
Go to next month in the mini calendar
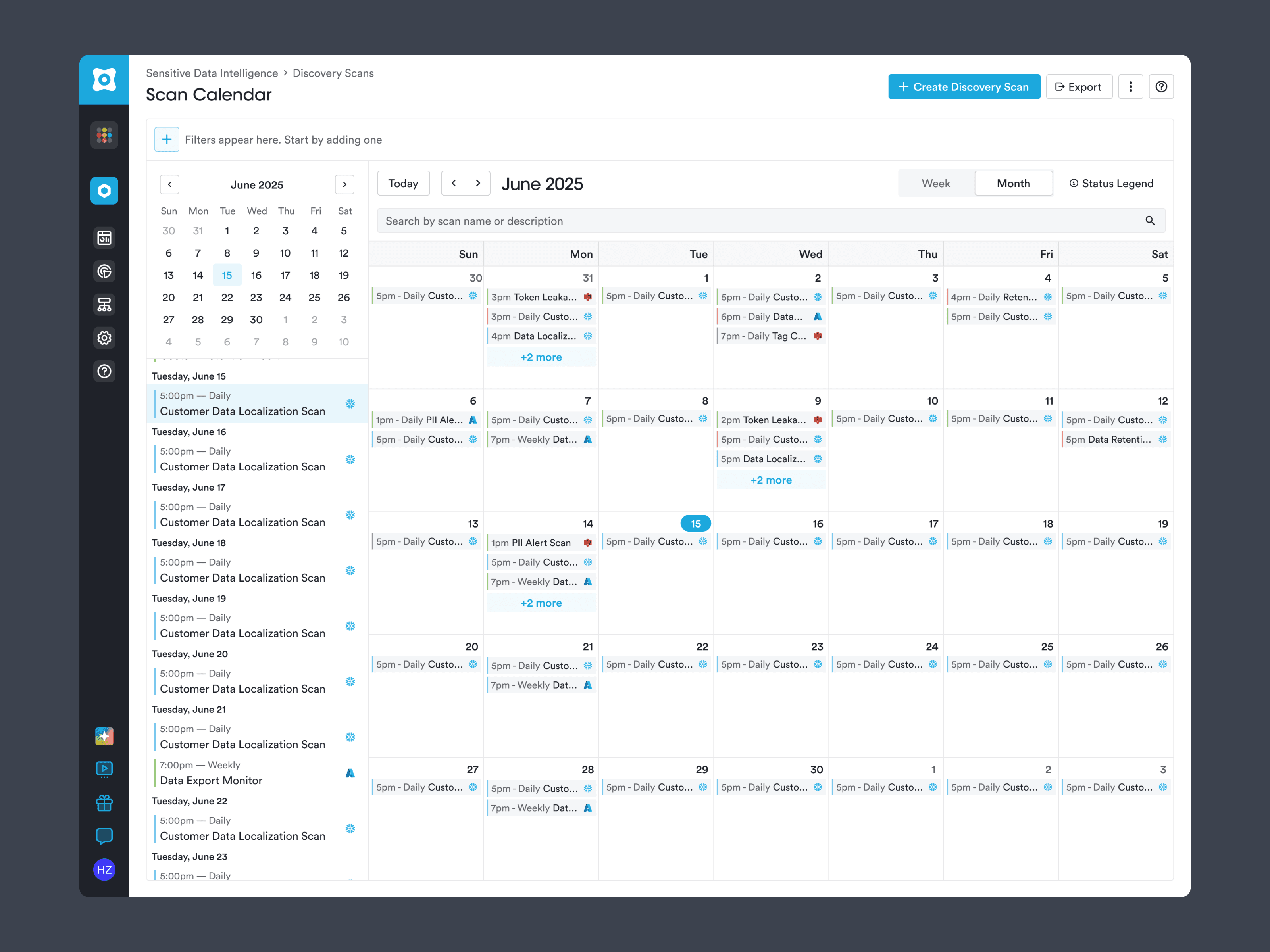click(x=344, y=184)
